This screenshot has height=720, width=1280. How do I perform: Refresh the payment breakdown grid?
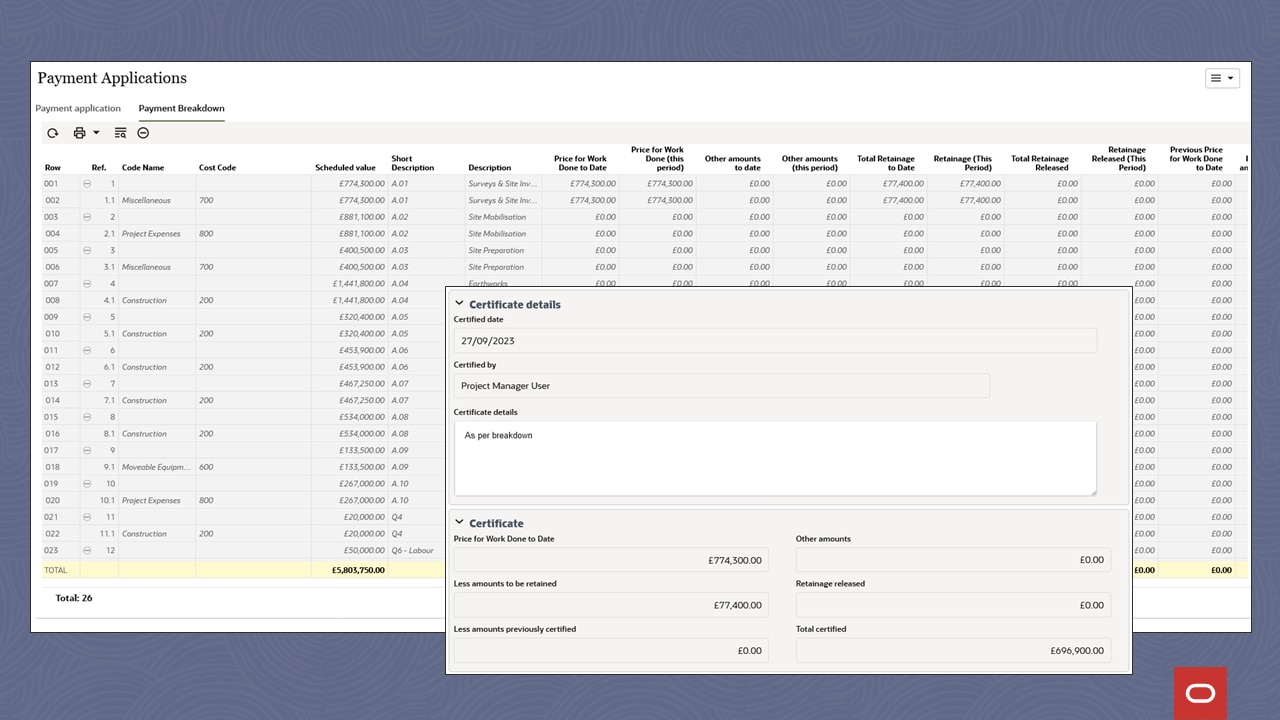coord(52,132)
